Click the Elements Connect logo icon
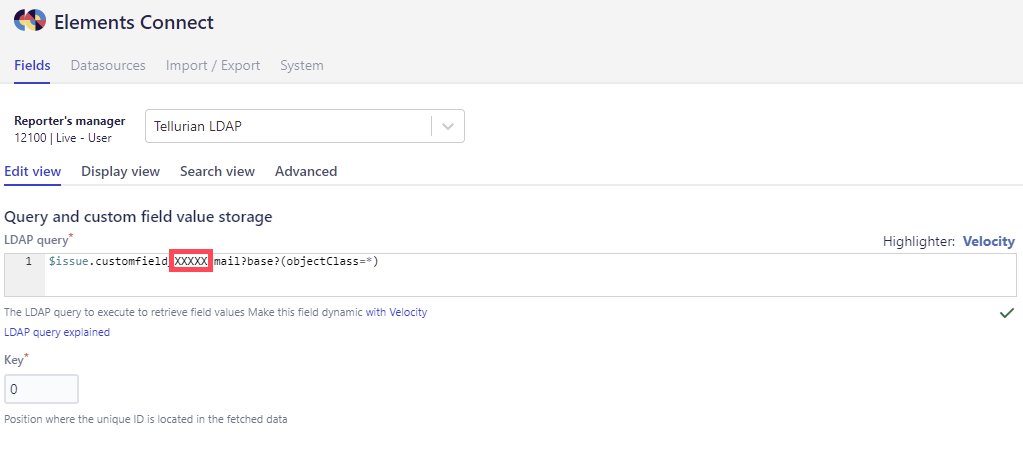1023x453 pixels. 30,21
